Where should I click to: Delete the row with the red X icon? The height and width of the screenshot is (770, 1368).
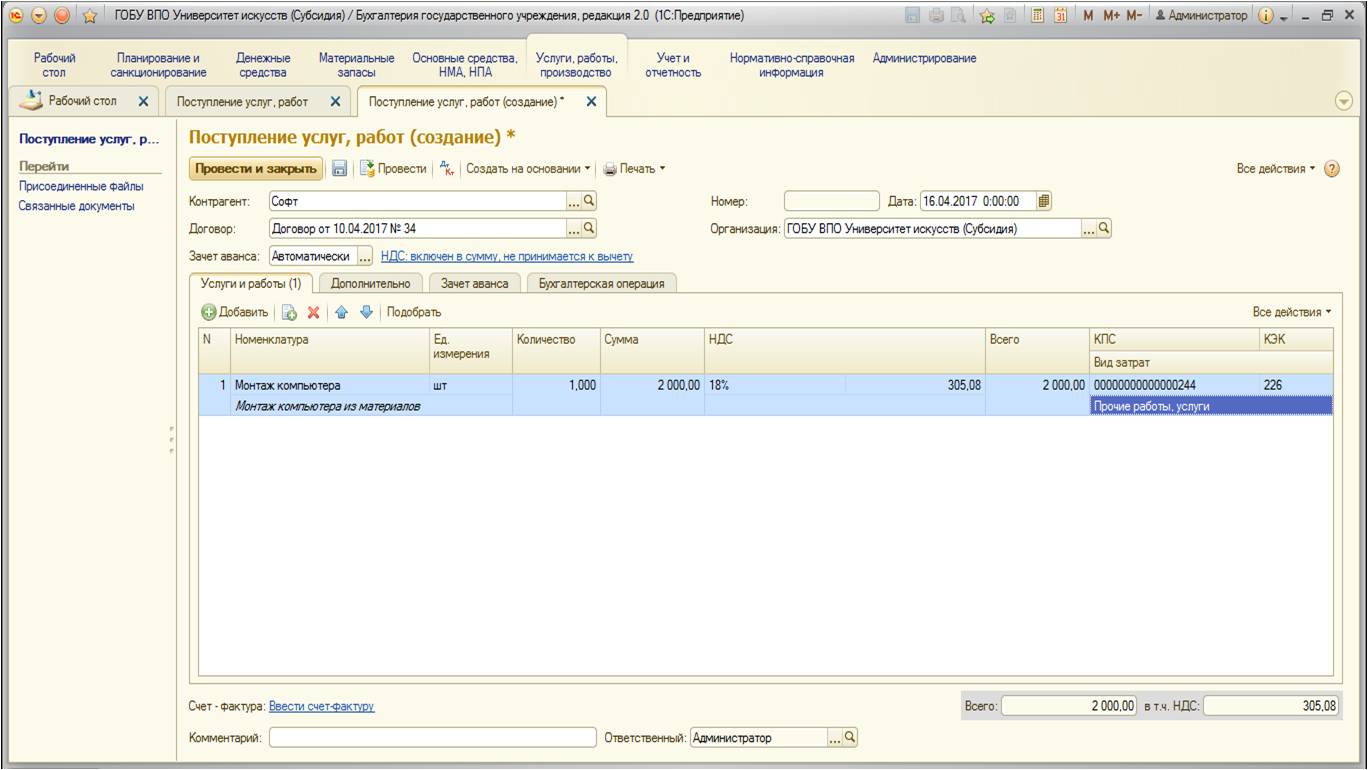(313, 312)
